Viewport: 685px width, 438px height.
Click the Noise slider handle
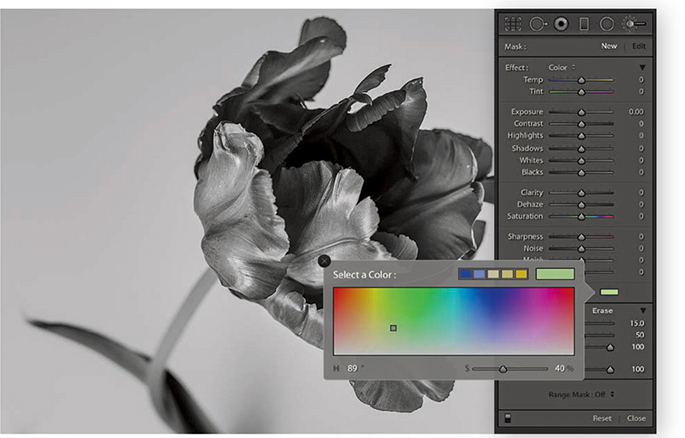coord(581,248)
